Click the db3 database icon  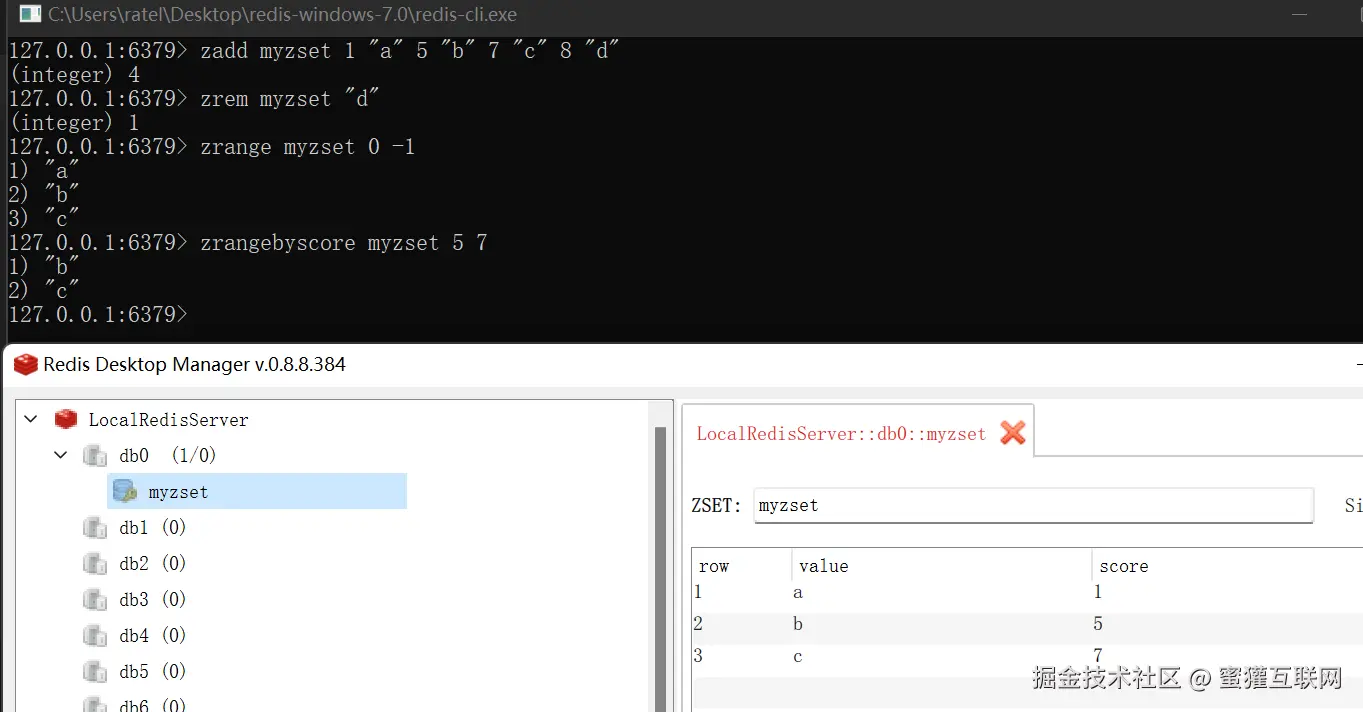tap(95, 600)
